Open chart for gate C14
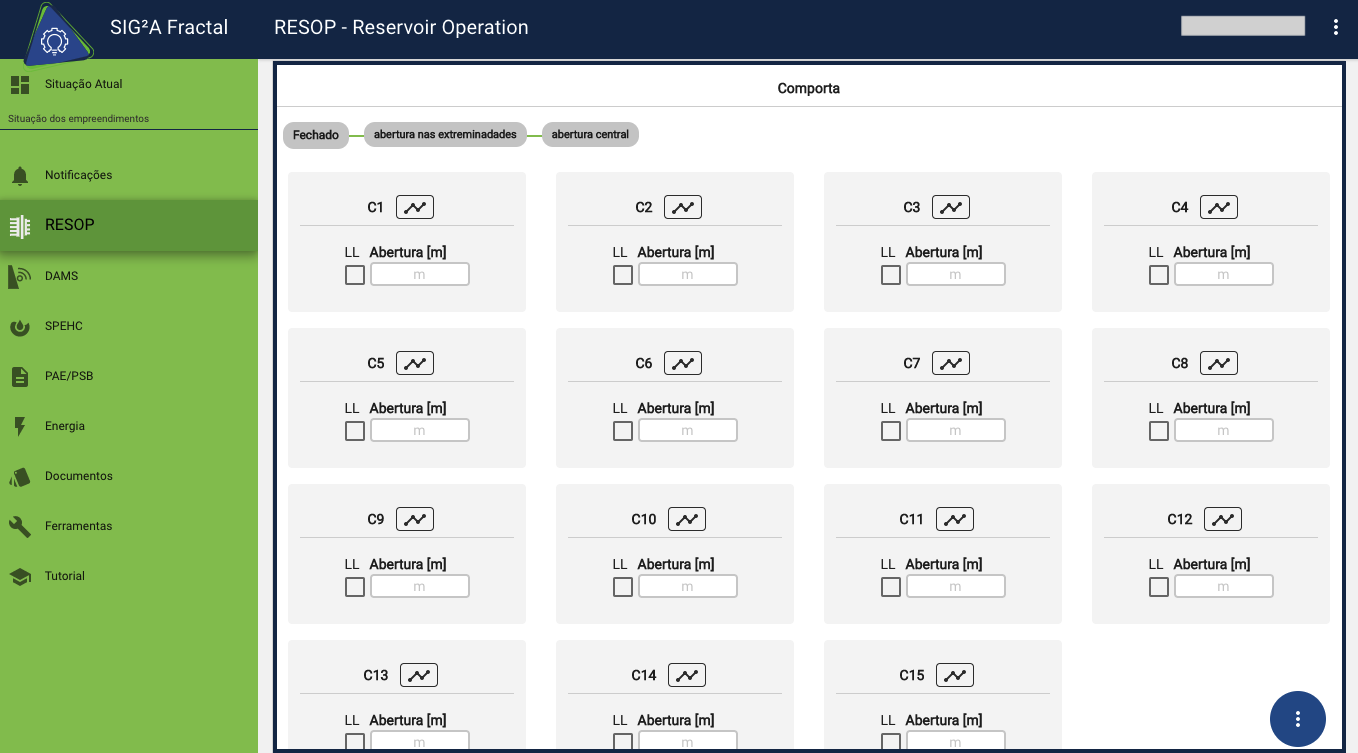The height and width of the screenshot is (753, 1358). point(687,675)
